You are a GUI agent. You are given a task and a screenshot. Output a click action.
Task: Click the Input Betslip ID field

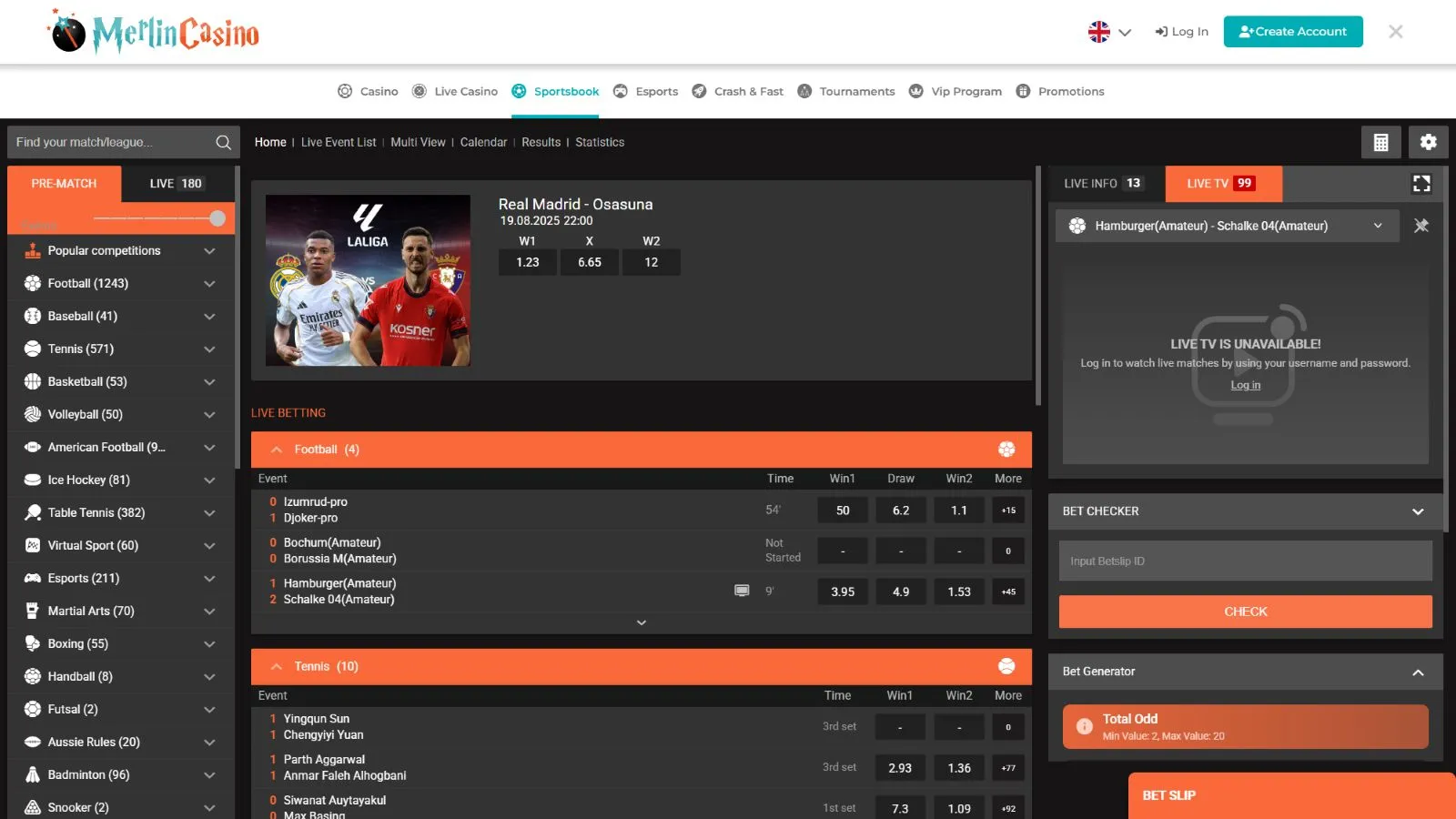tap(1245, 561)
